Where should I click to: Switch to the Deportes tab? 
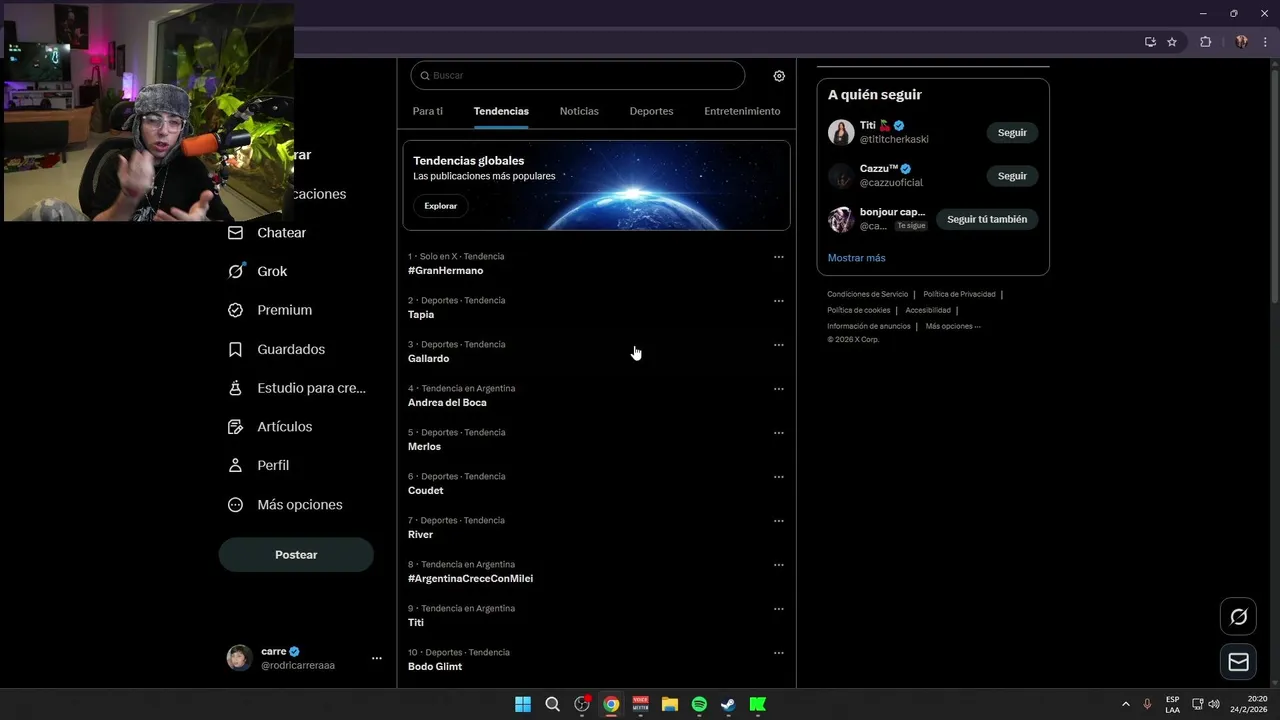pyautogui.click(x=651, y=111)
